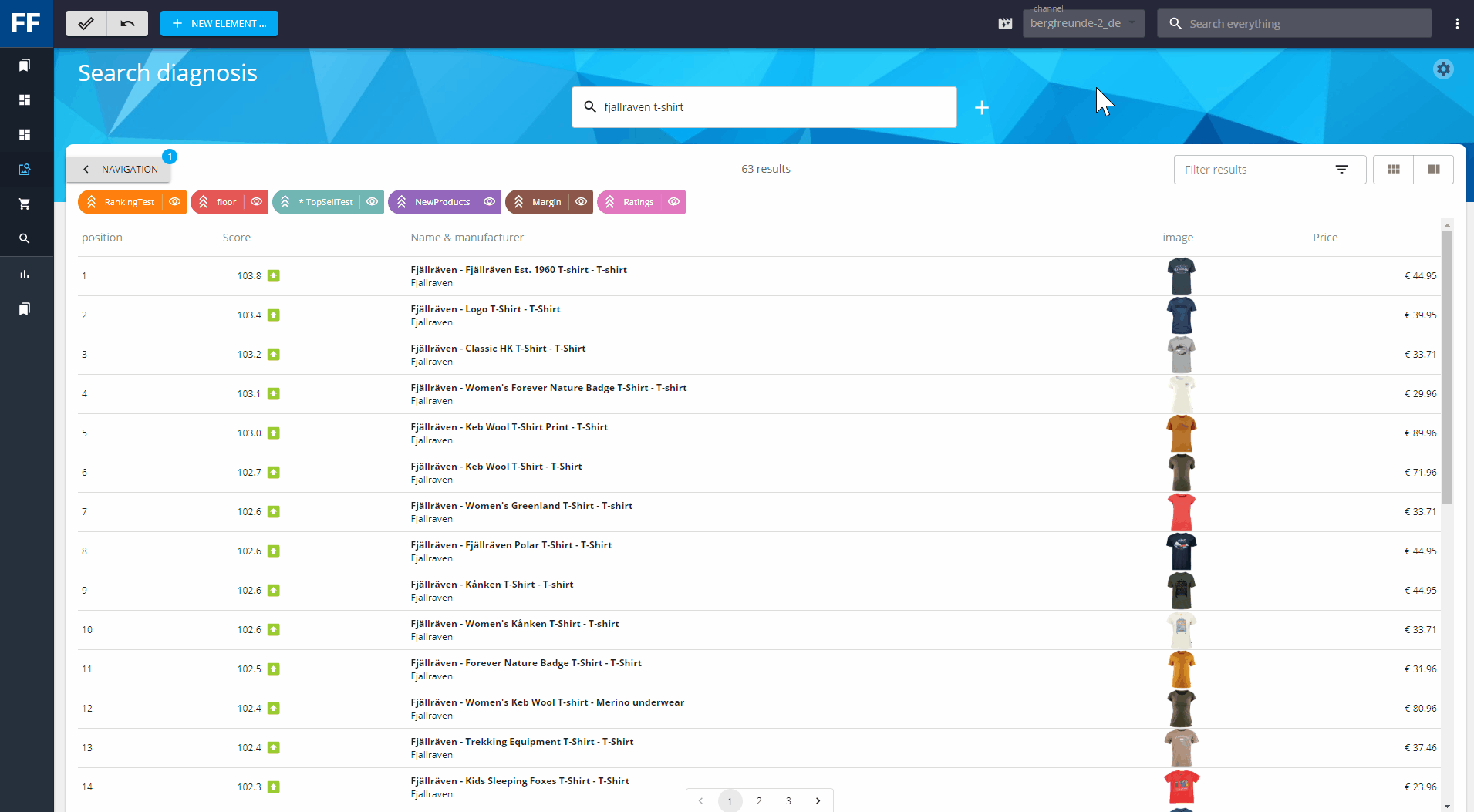Open the filter options icon

[x=1341, y=170]
